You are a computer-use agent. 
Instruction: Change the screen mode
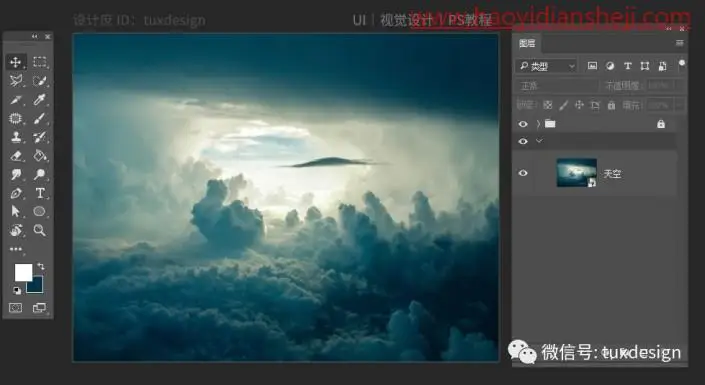[40, 308]
